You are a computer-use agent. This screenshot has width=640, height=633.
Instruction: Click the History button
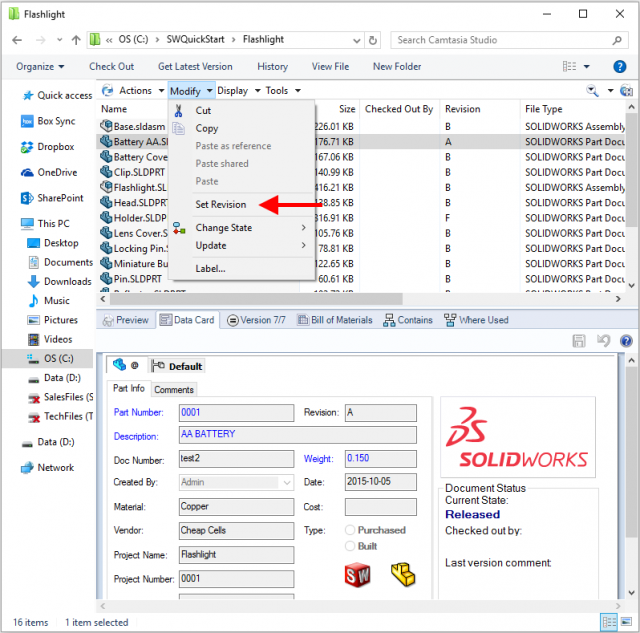tap(272, 67)
